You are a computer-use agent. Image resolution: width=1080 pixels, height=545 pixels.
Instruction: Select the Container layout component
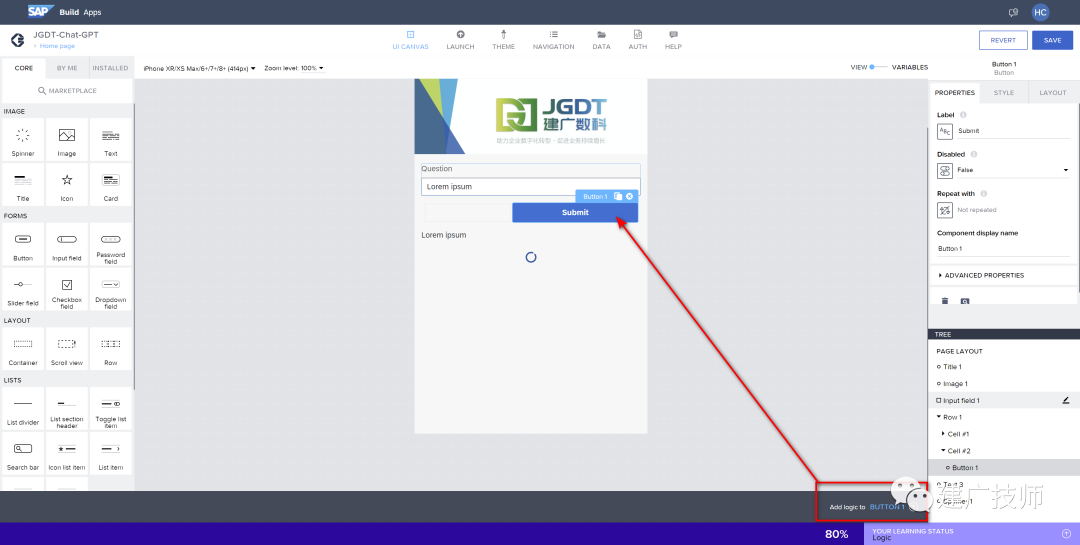pos(23,349)
